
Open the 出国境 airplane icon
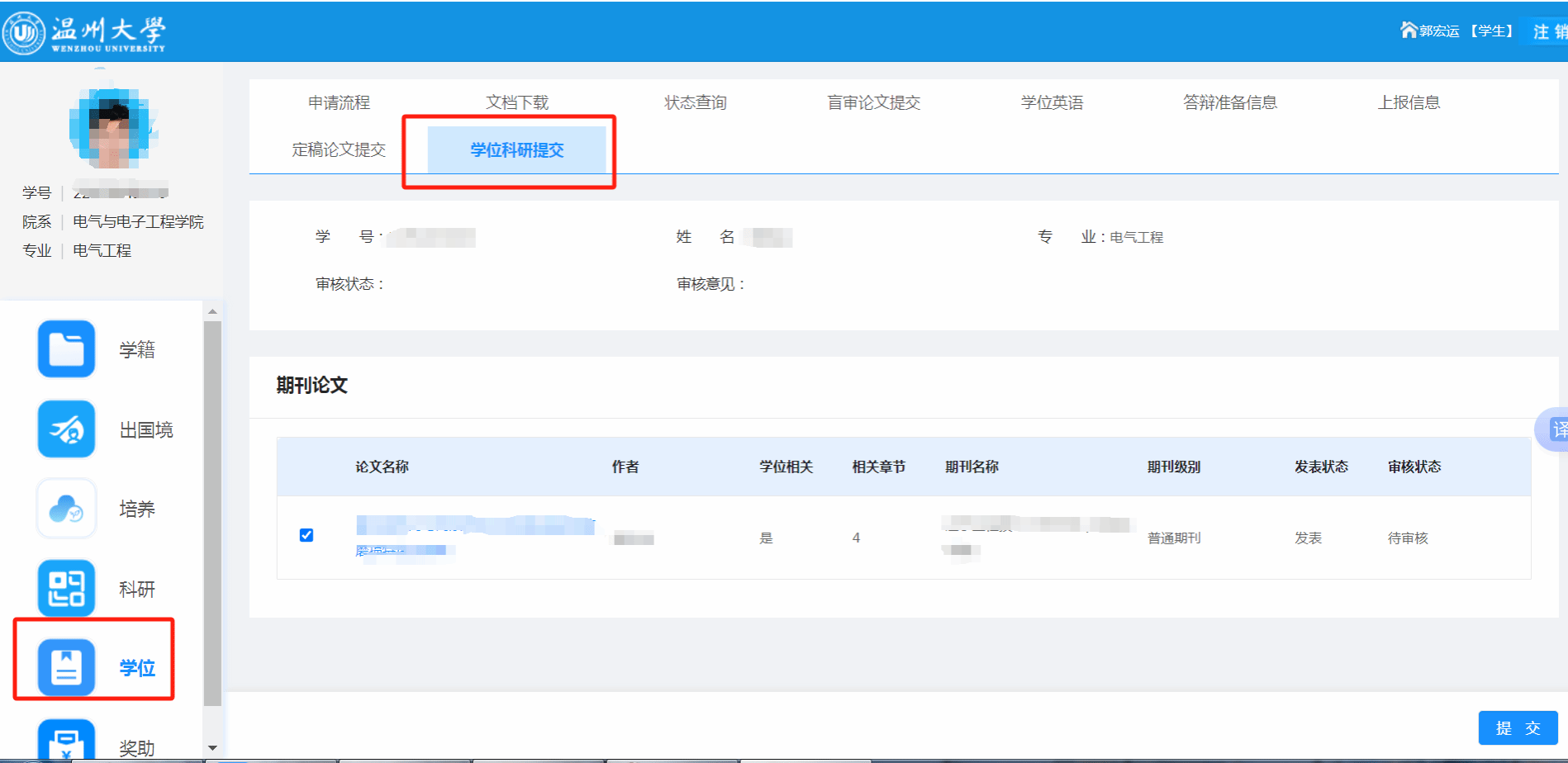[66, 429]
